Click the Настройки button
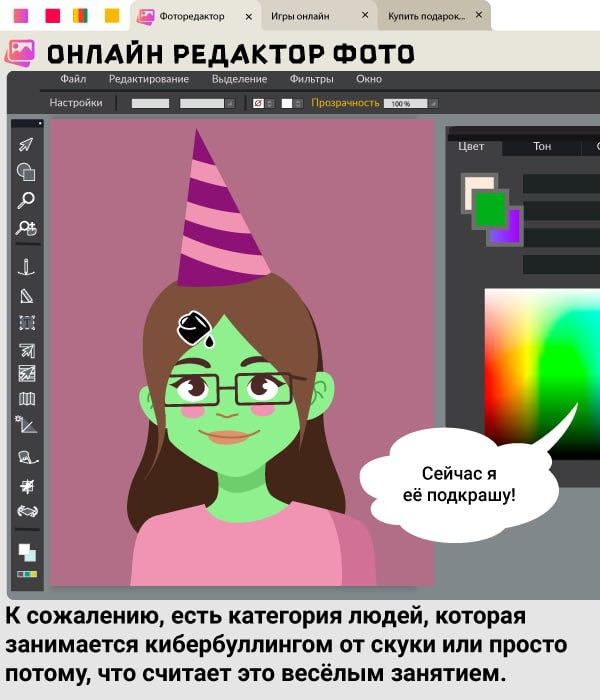 pyautogui.click(x=76, y=103)
